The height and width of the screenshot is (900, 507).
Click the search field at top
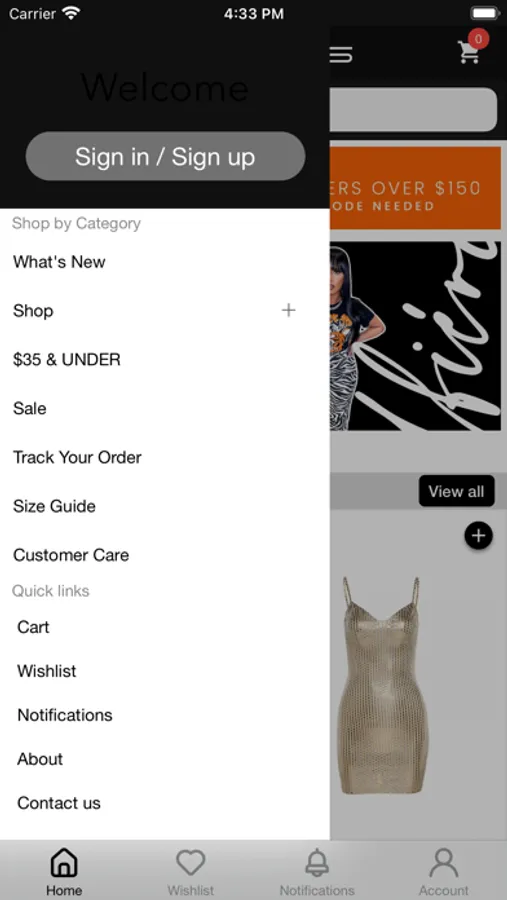pyautogui.click(x=413, y=110)
